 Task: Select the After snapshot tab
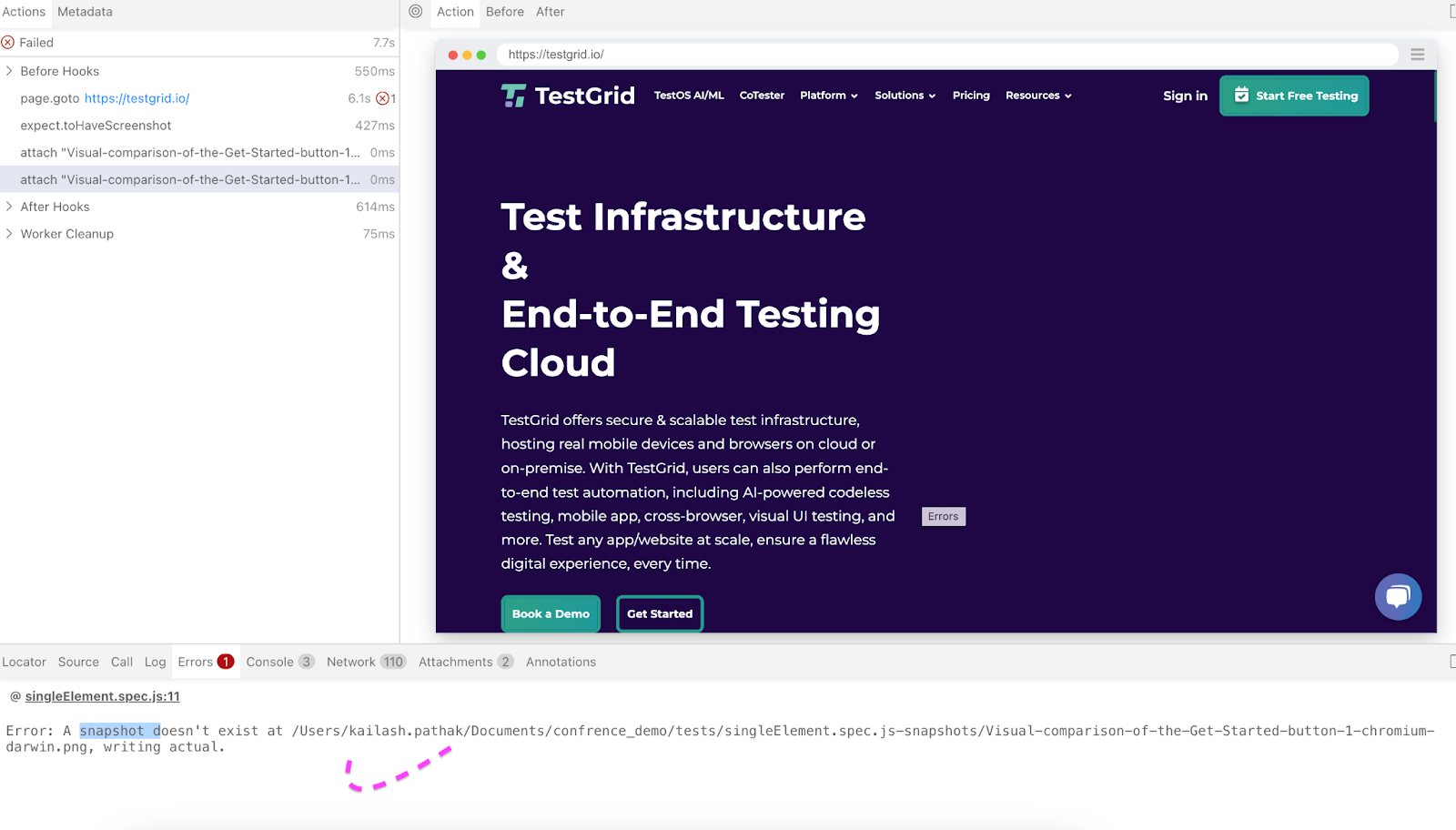551,12
